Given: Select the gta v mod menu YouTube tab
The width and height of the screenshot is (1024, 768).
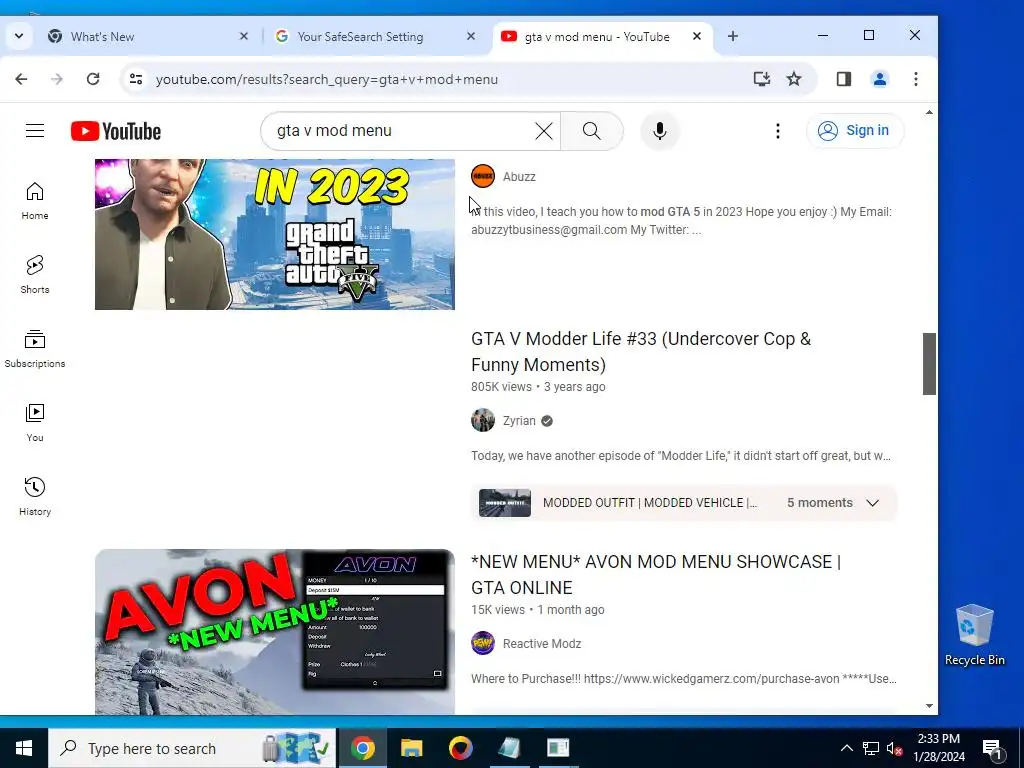Looking at the screenshot, I should (x=602, y=37).
